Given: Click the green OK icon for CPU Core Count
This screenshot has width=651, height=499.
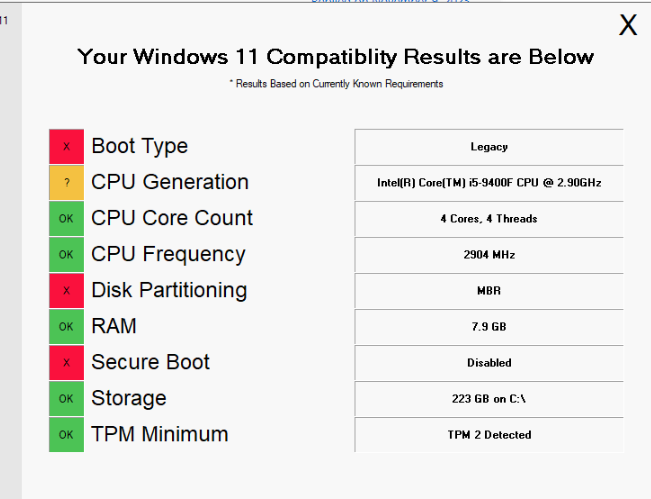Looking at the screenshot, I should (66, 219).
